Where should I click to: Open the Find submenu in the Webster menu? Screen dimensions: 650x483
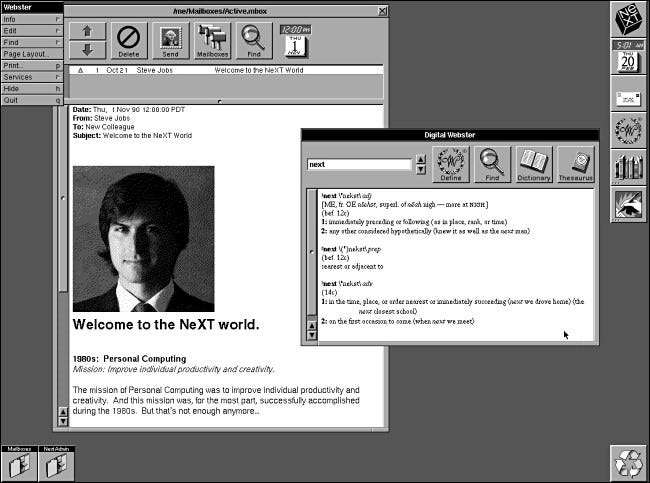[32, 42]
